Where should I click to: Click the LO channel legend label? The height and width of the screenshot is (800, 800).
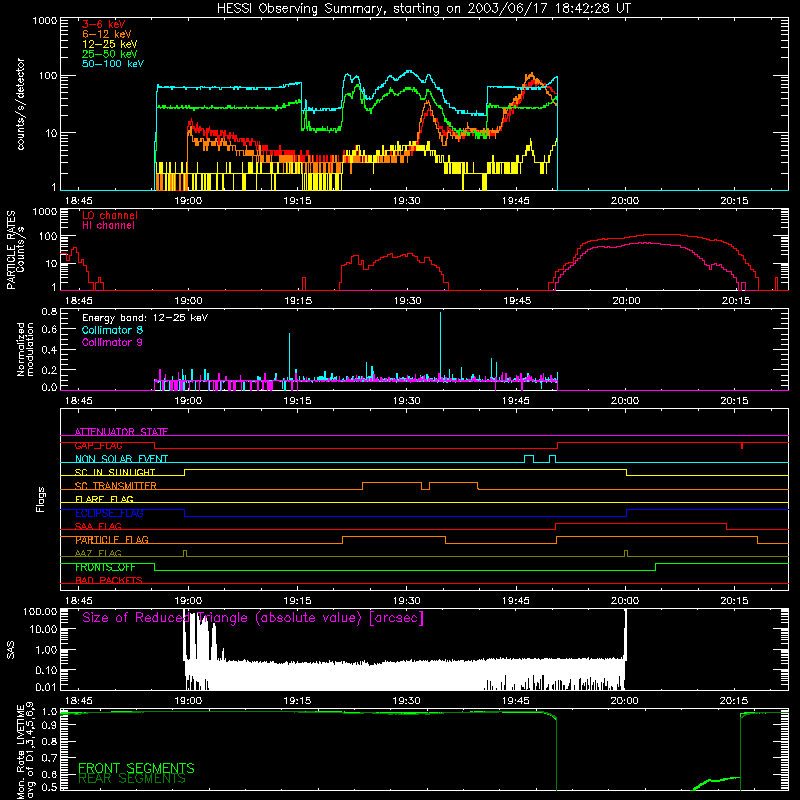[110, 215]
